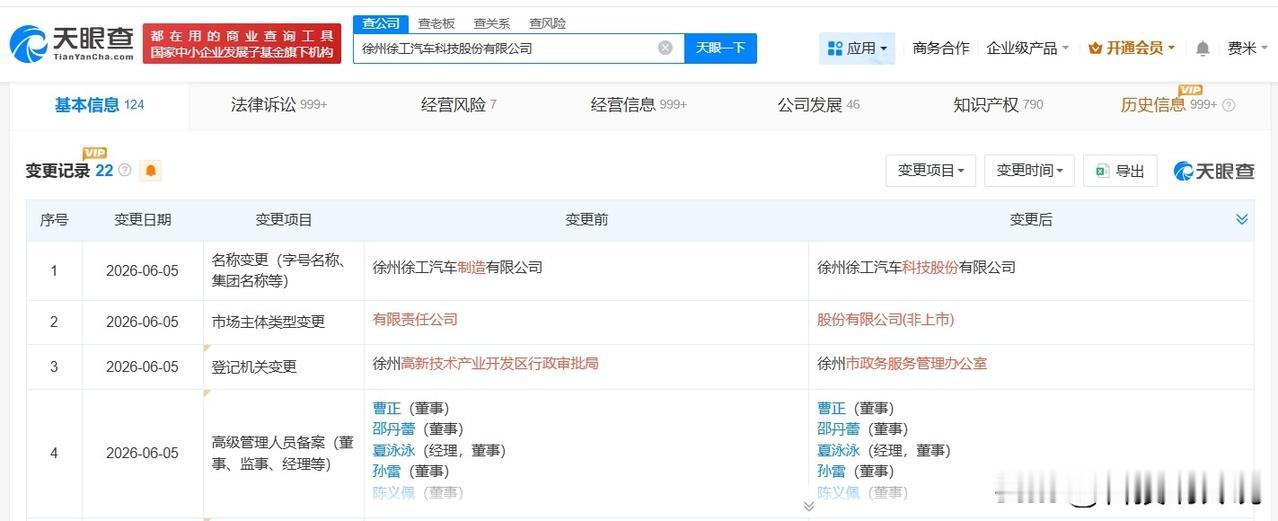Click the orange alert bell beside 变更记录
Screen dimensions: 1278x521
150,171
